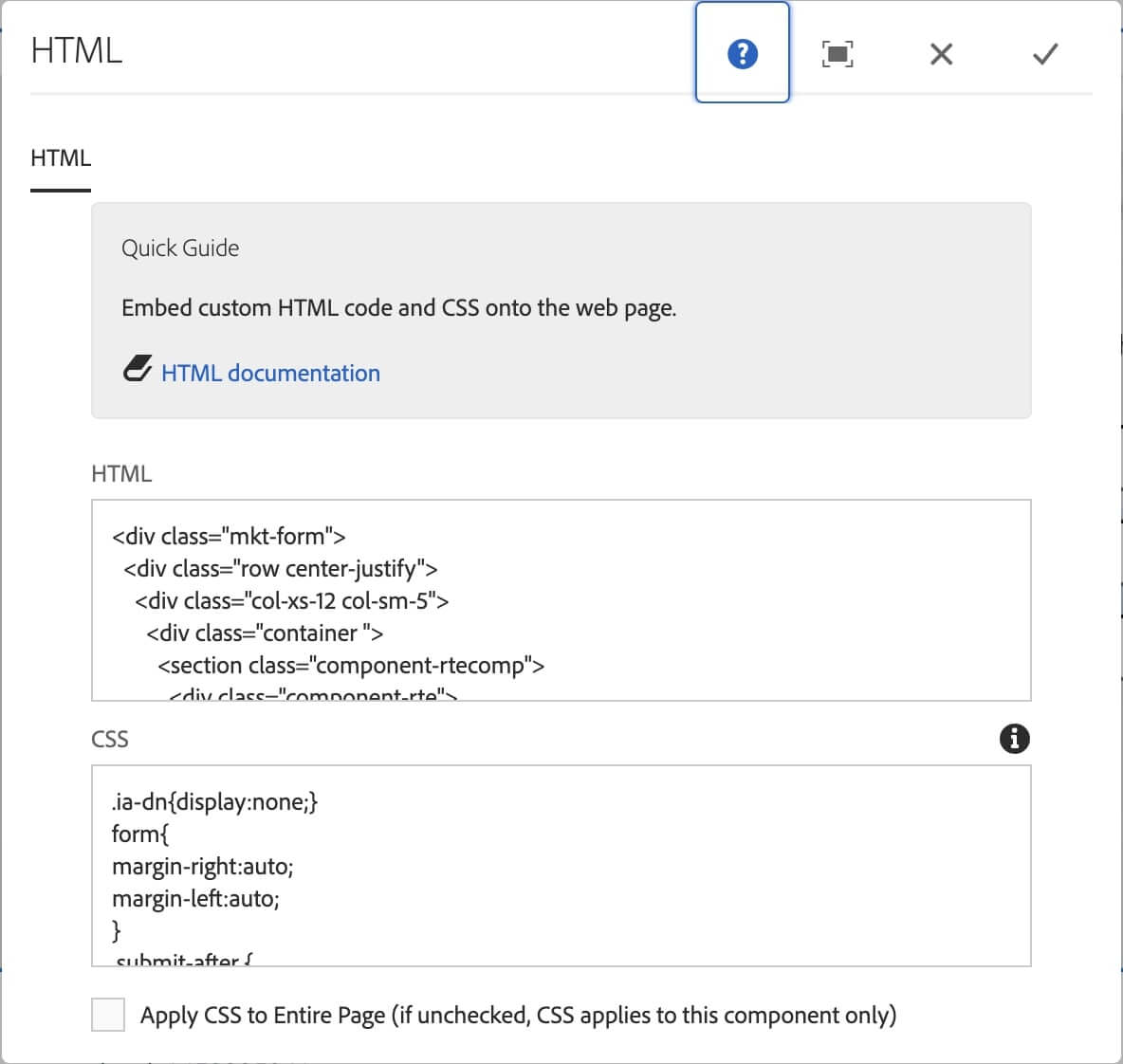
Task: Cancel the dialog with the X icon
Action: [x=941, y=54]
